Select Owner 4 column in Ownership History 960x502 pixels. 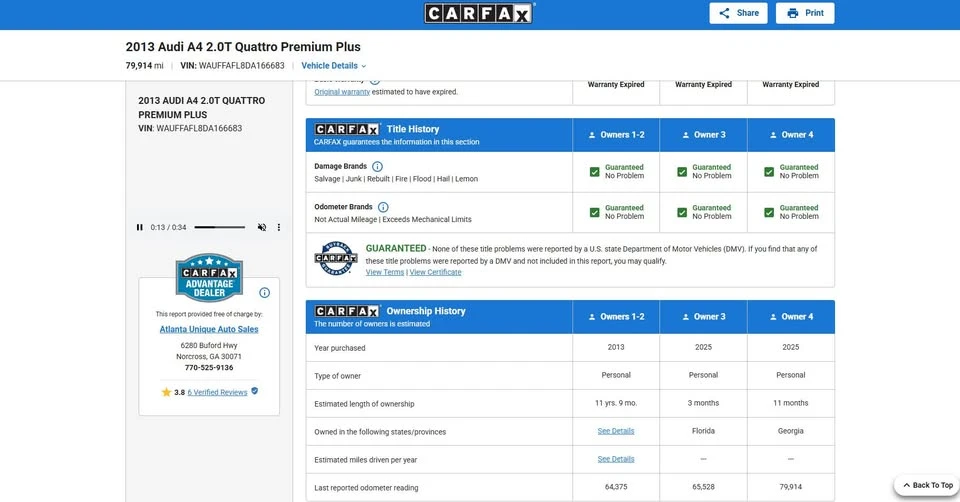coord(791,317)
